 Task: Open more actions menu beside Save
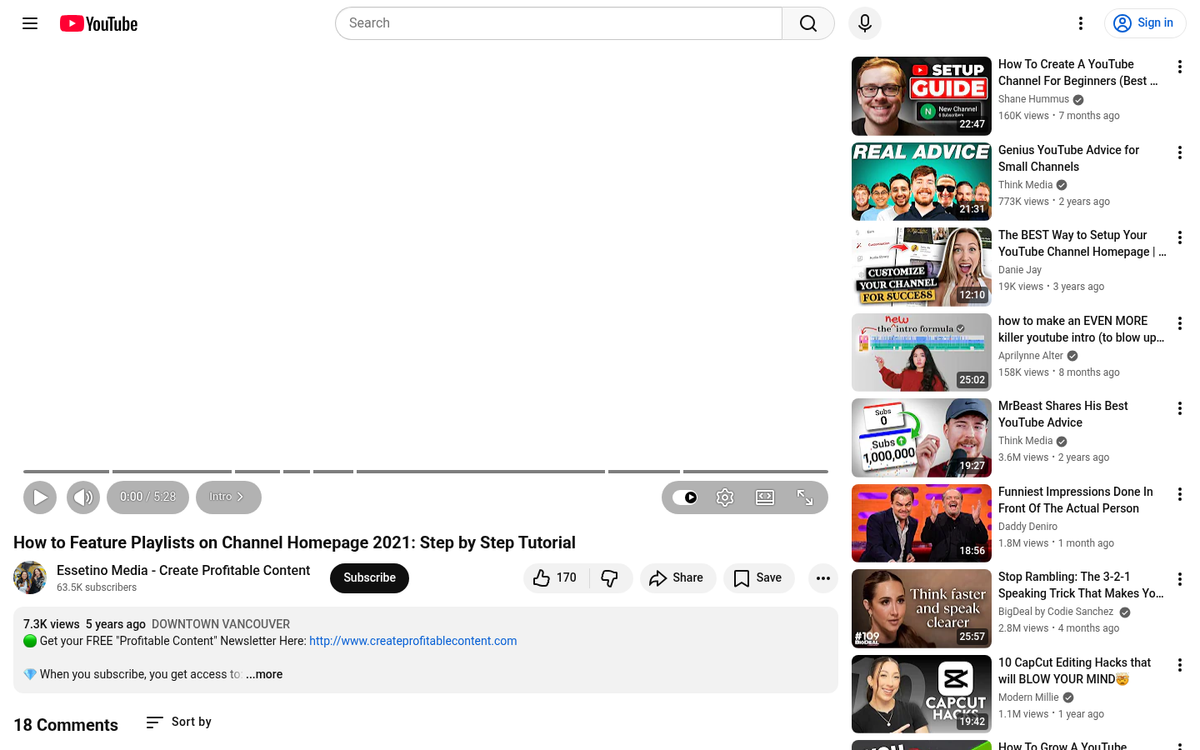(x=822, y=578)
